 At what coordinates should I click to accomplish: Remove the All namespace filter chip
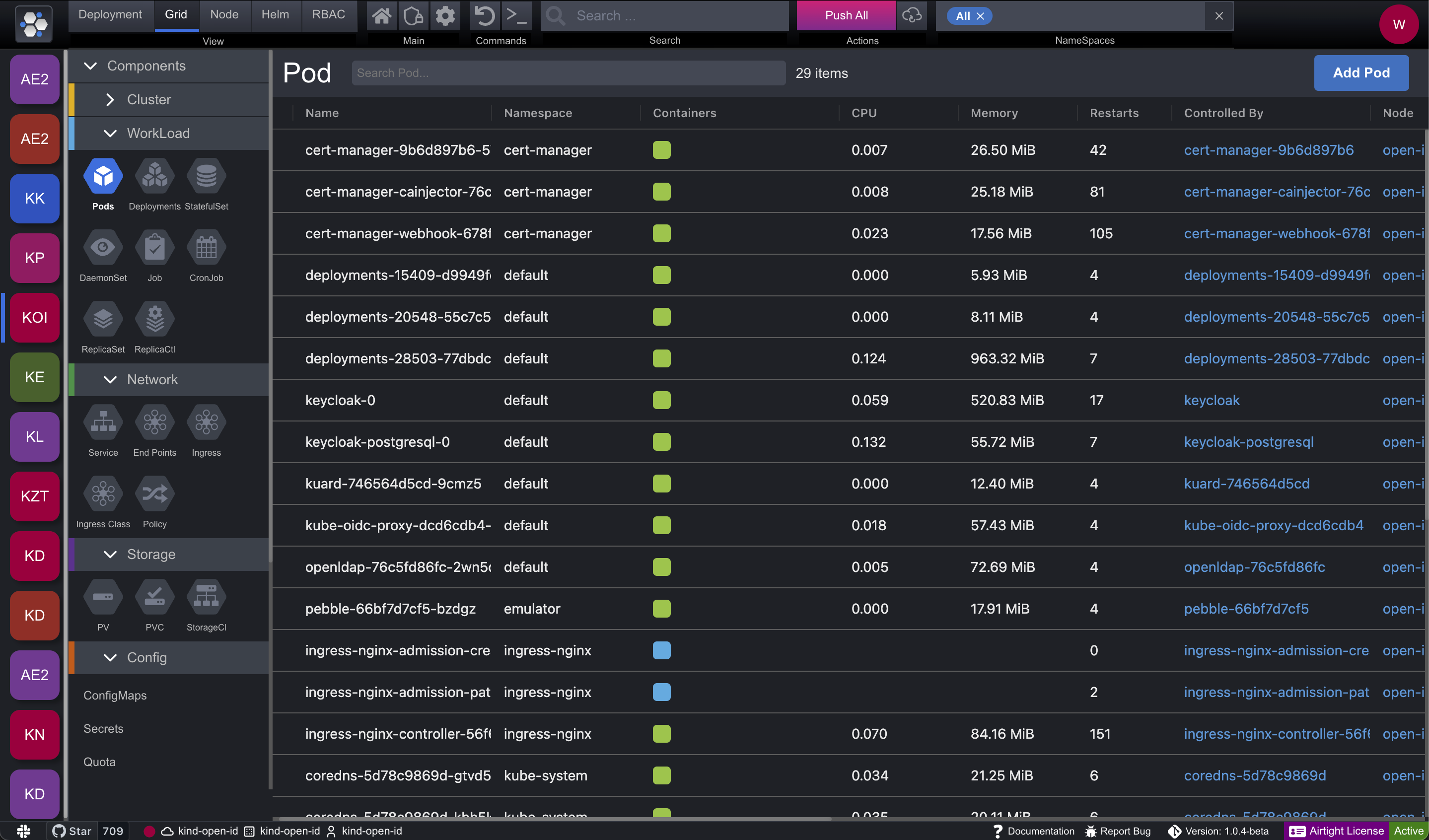tap(981, 16)
